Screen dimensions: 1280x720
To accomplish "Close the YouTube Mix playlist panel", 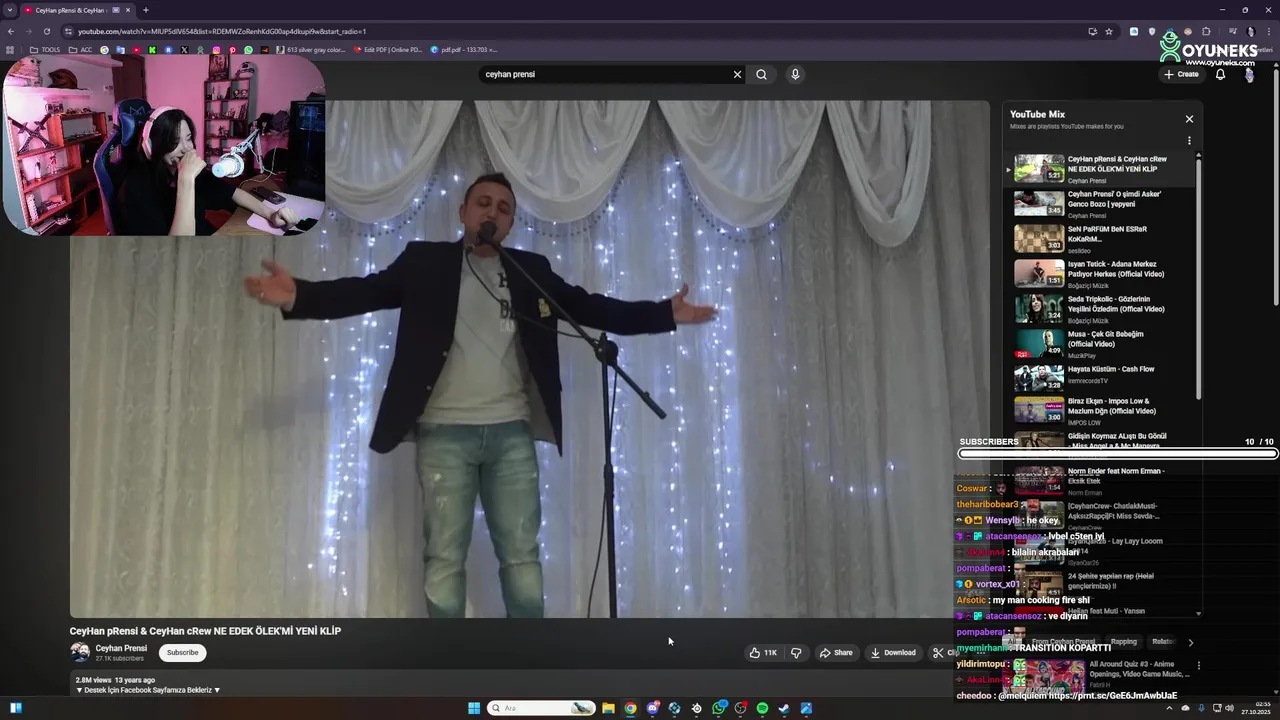I will tap(1189, 119).
